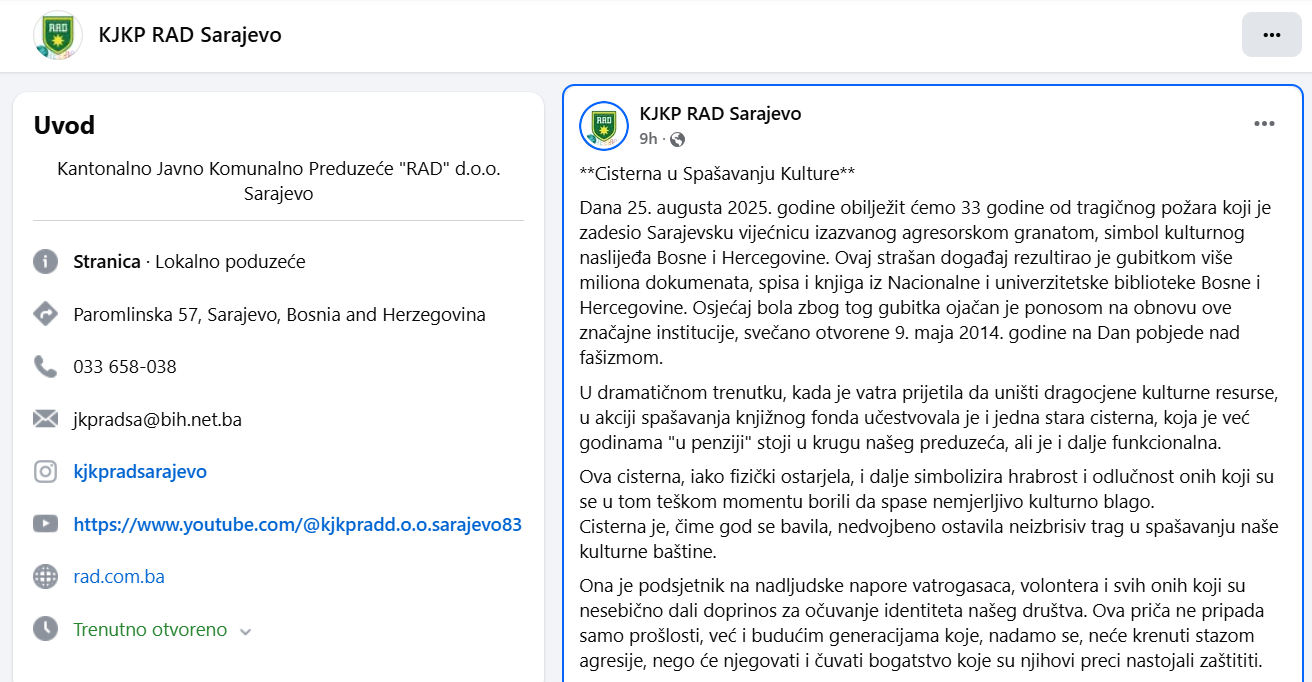Open the post options three-dot menu
The image size is (1312, 682).
[1264, 124]
